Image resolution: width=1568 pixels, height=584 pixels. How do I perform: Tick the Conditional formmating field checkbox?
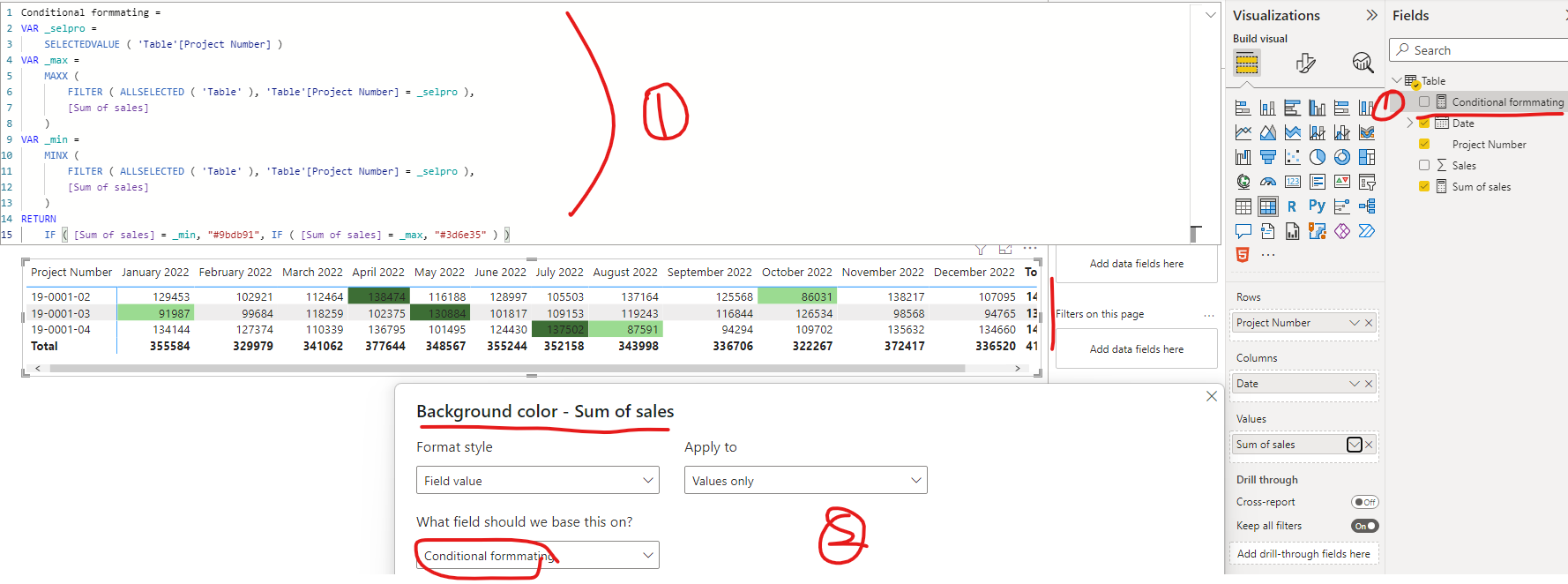pyautogui.click(x=1423, y=102)
